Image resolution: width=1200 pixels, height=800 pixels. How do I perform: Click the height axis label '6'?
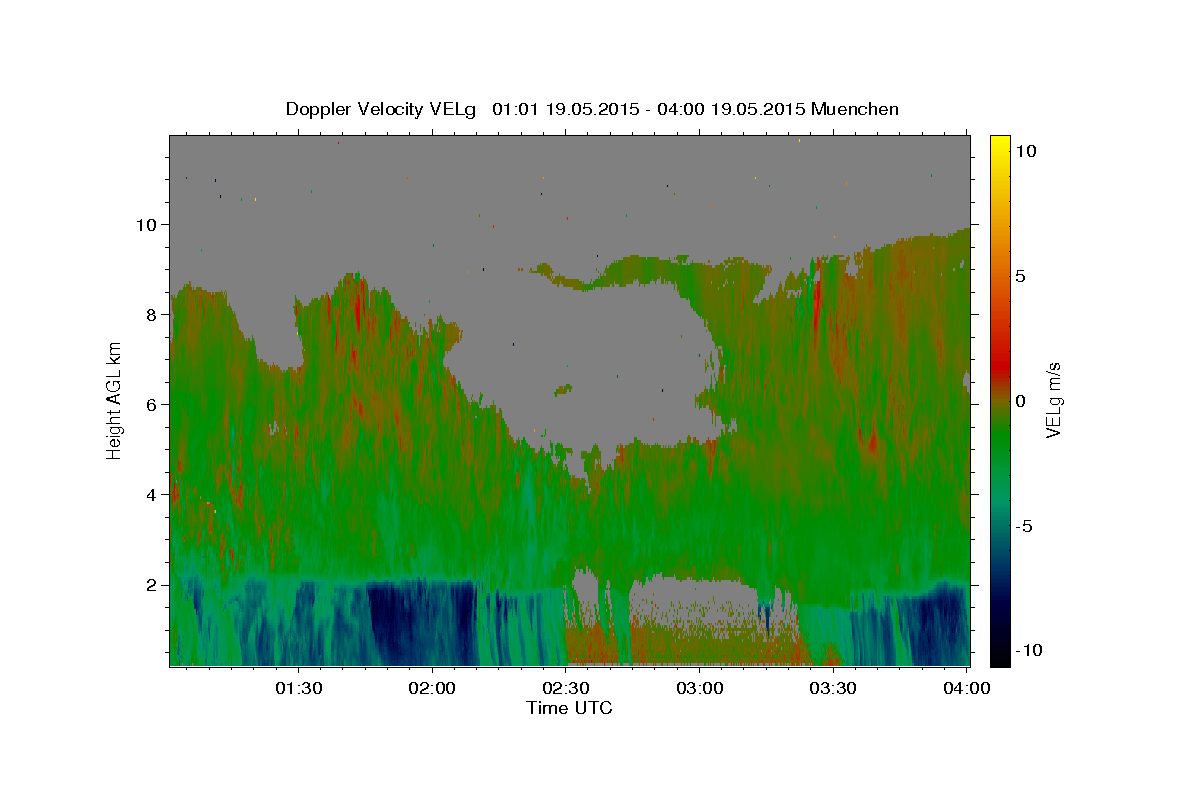click(x=153, y=404)
